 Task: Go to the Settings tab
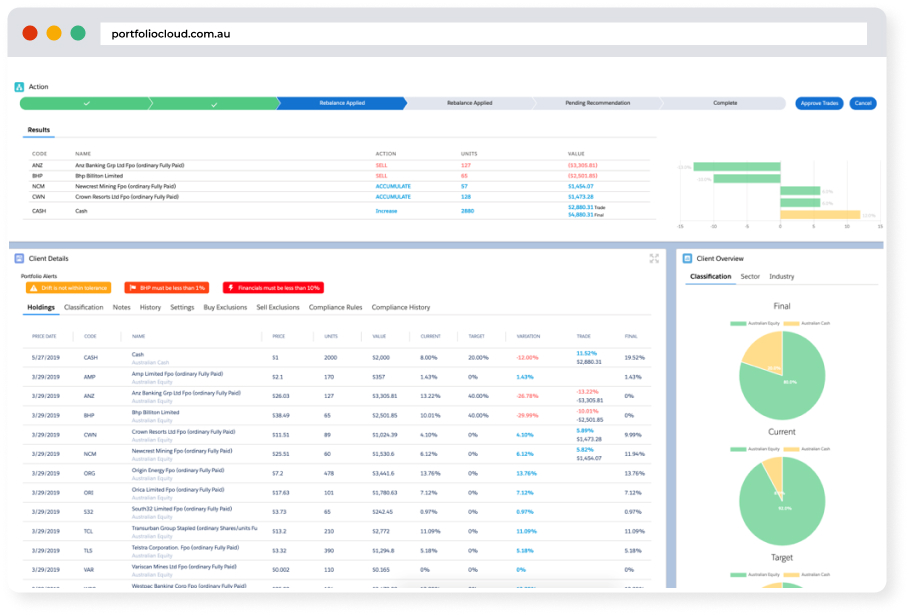coord(182,307)
